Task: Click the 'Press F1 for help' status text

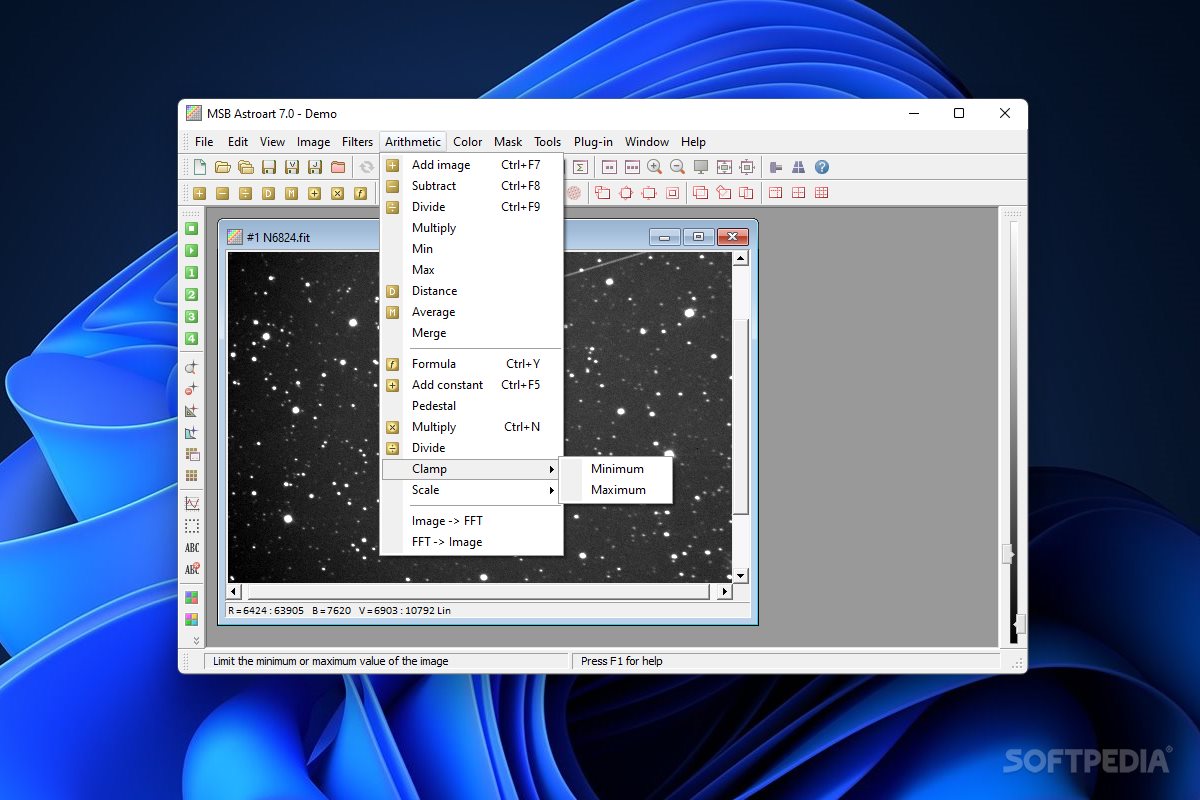Action: click(622, 661)
